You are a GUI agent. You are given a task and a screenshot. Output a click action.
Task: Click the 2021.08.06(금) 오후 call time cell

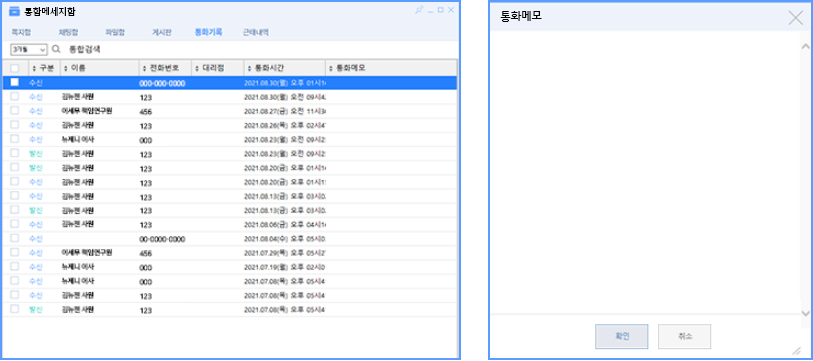(x=285, y=224)
